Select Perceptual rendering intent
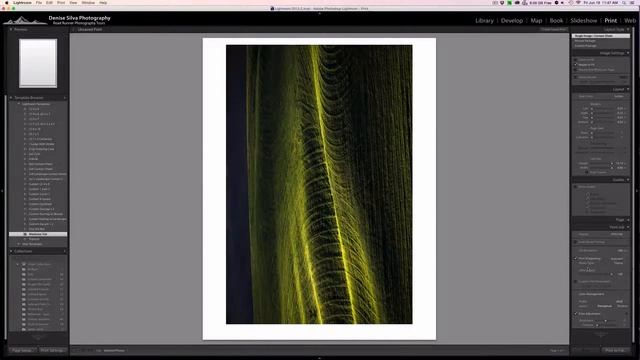Viewport: 640px width, 360px height. 604,306
